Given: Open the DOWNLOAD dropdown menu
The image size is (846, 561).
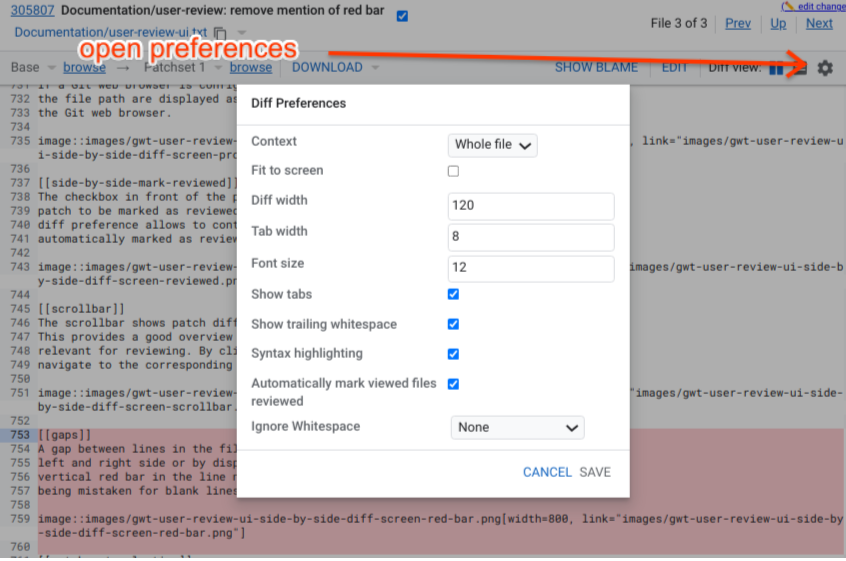Looking at the screenshot, I should 335,67.
